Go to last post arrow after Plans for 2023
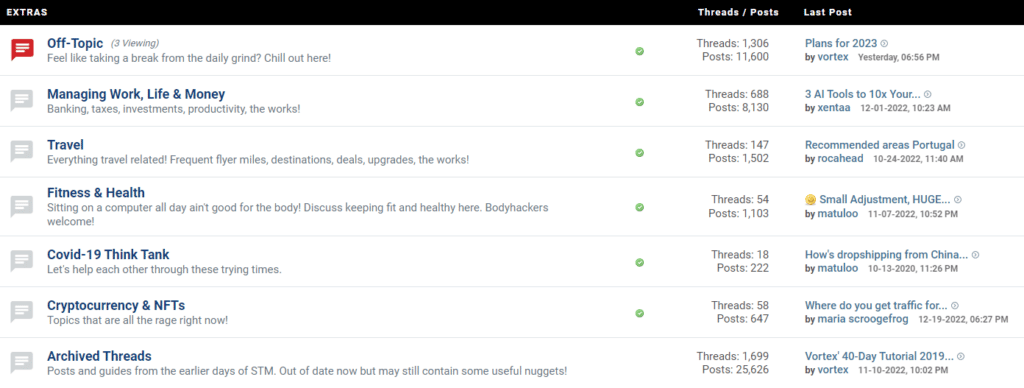 pos(884,44)
